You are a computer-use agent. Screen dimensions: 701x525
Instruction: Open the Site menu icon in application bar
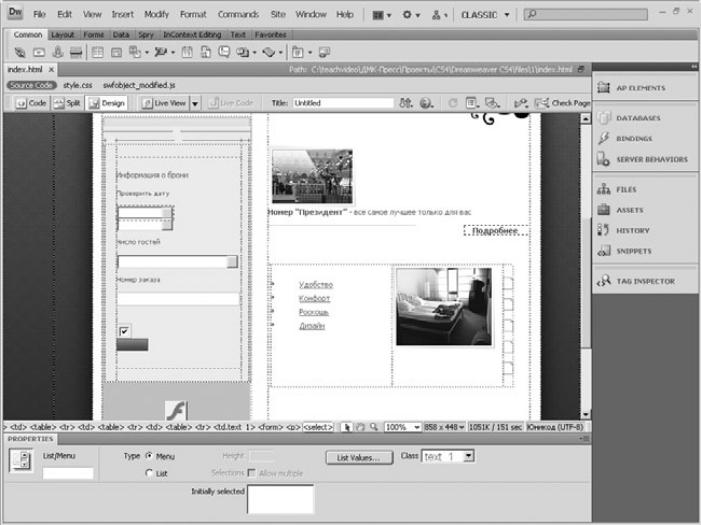[439, 15]
